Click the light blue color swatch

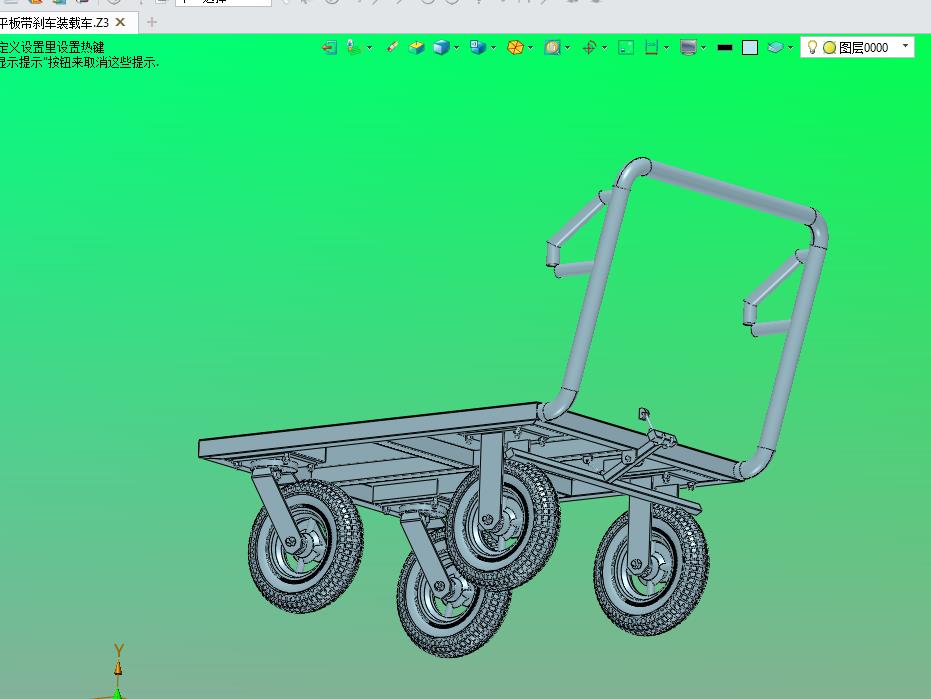[x=750, y=48]
